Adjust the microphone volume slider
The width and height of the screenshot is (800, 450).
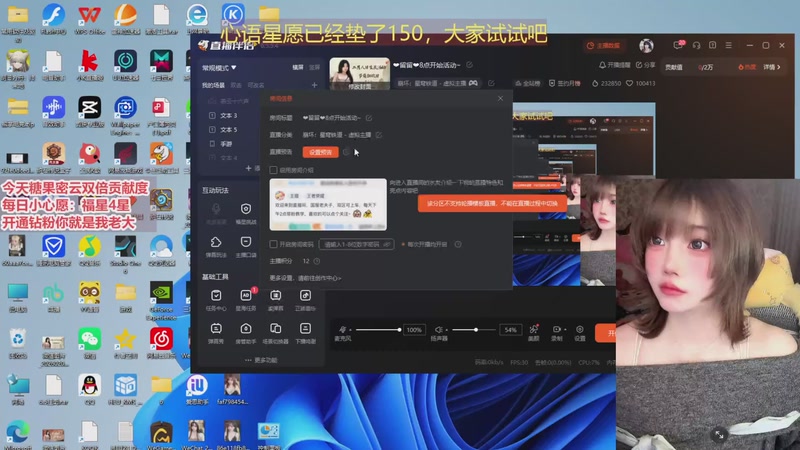click(378, 330)
